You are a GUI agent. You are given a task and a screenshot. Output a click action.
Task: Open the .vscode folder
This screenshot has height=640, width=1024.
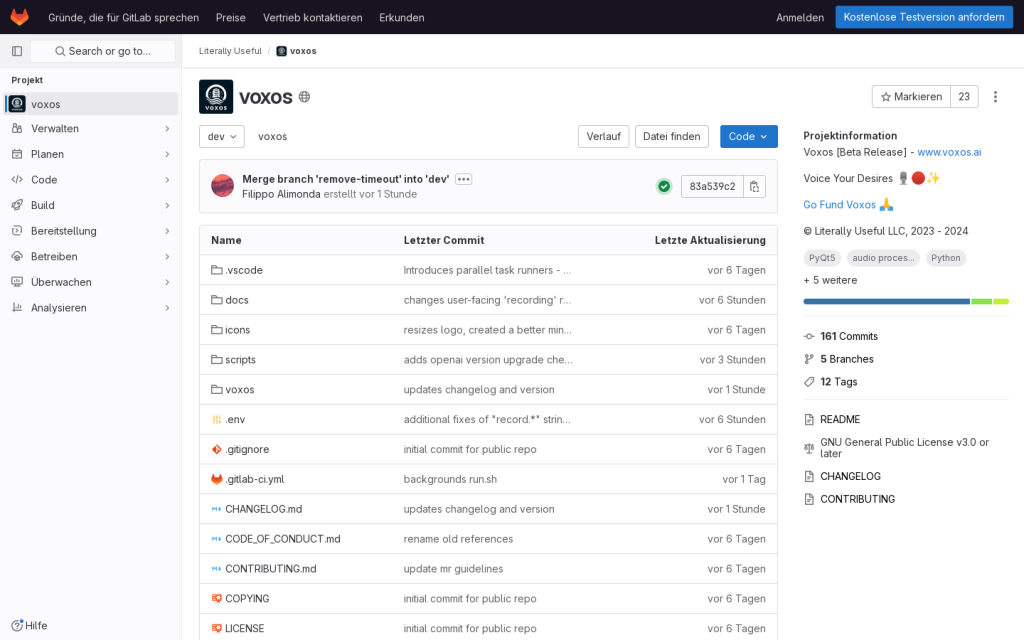pyautogui.click(x=244, y=270)
